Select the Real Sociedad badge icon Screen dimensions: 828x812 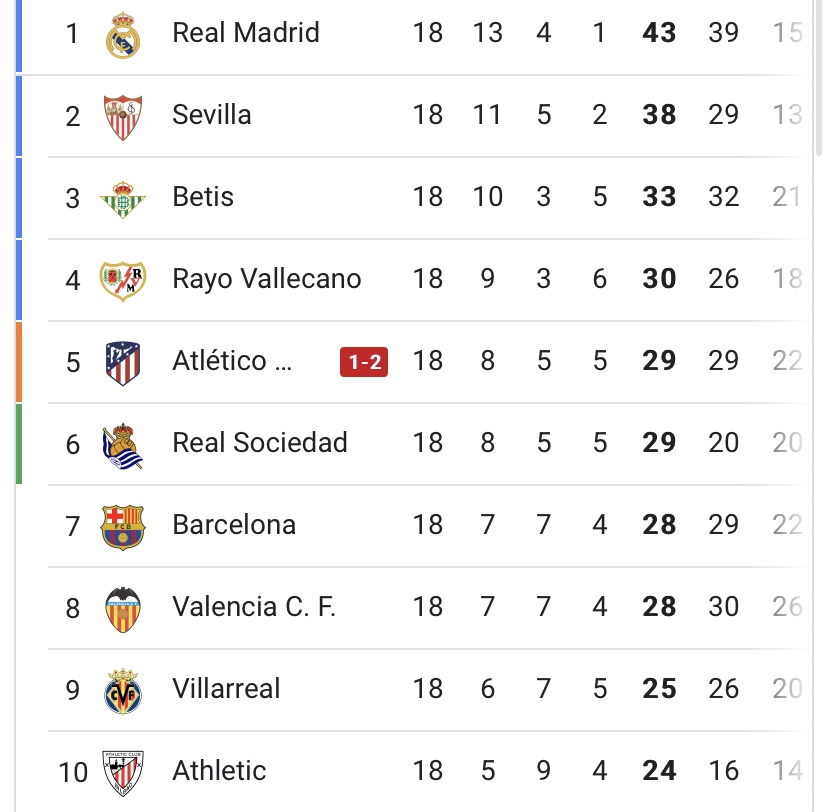[x=123, y=444]
